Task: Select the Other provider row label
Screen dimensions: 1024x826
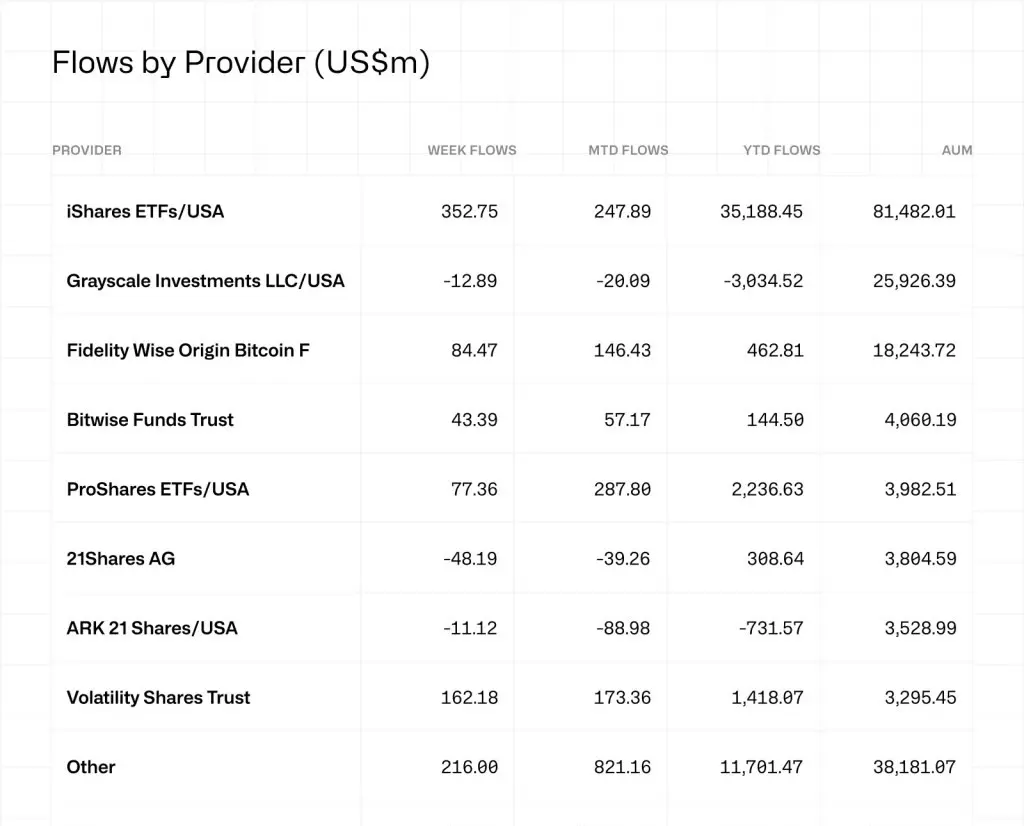Action: pos(91,767)
